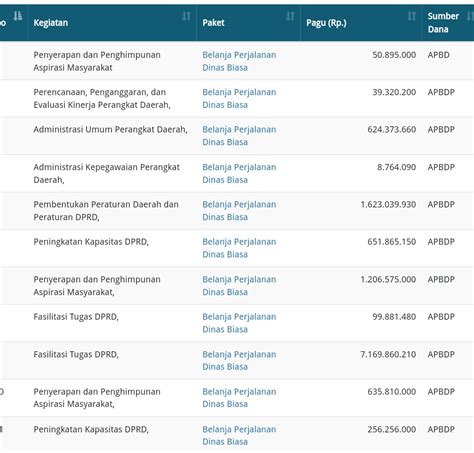Open Belanja Perjalanan Dinas Biasa link for 8.764.090

(239, 173)
